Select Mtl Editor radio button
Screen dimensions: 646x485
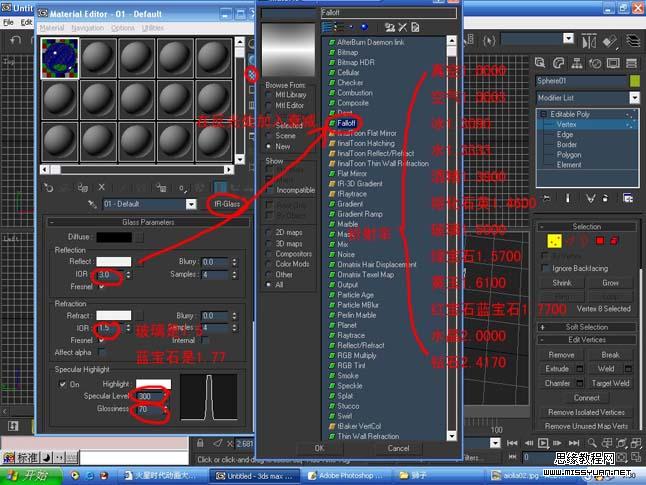tap(269, 106)
